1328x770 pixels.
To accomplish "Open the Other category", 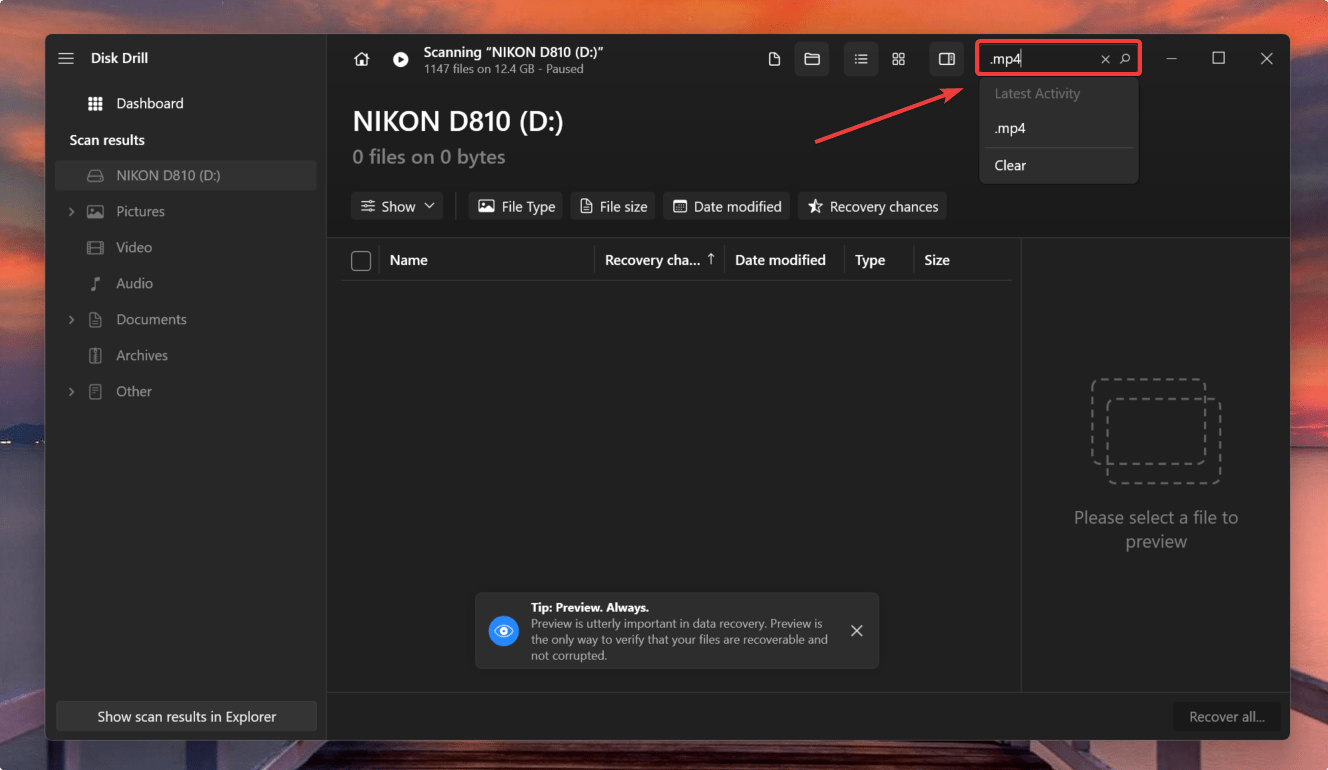I will pyautogui.click(x=134, y=391).
